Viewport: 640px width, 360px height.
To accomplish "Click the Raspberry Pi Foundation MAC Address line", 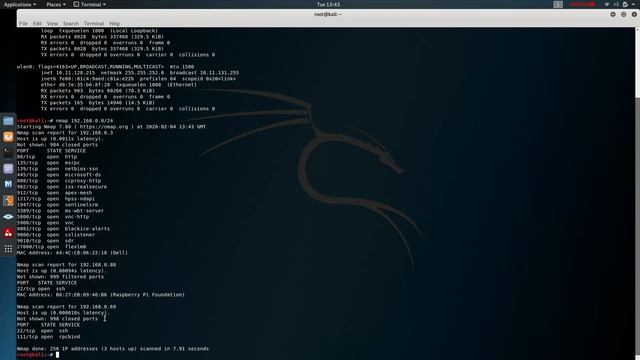I will (101, 295).
